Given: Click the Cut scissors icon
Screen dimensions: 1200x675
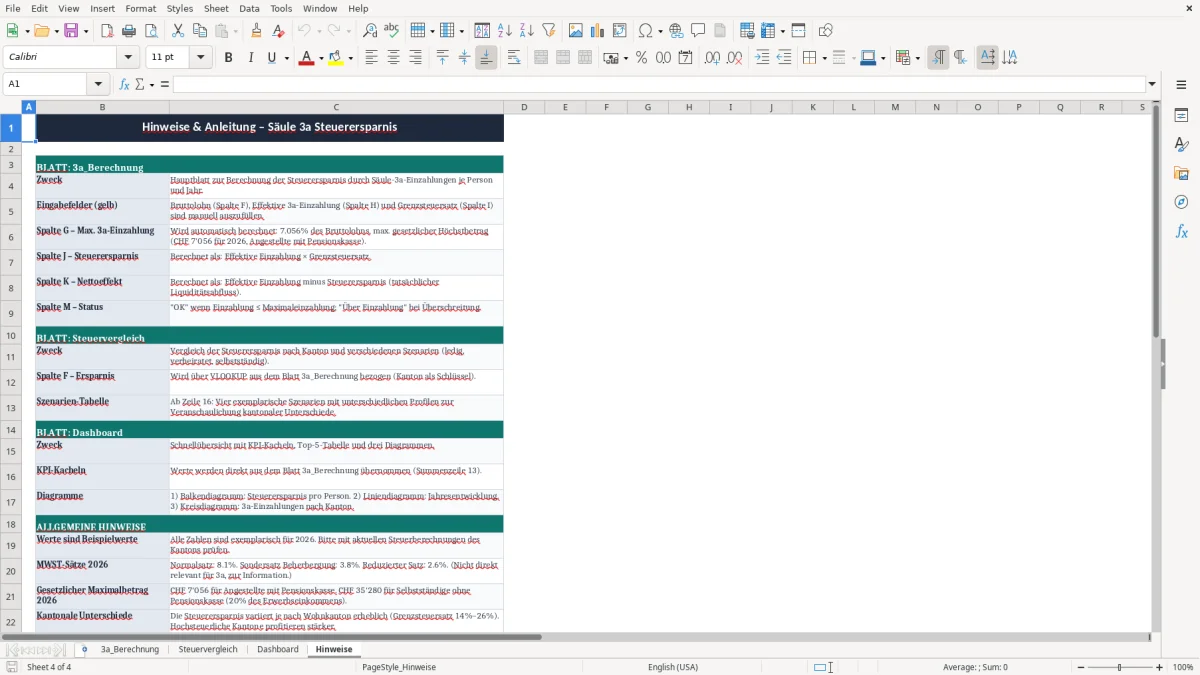Looking at the screenshot, I should pyautogui.click(x=177, y=31).
